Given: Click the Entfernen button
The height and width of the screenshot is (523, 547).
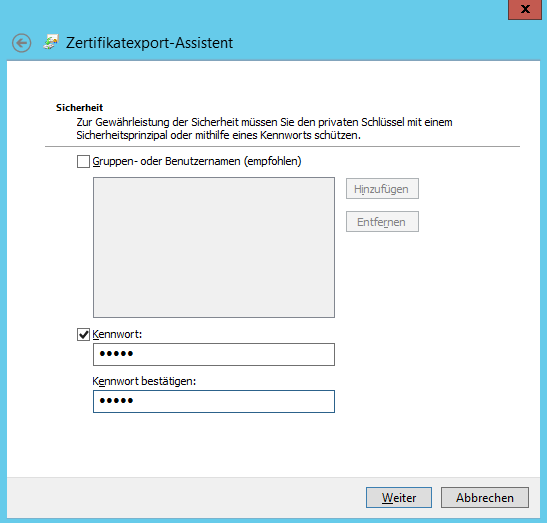Looking at the screenshot, I should [382, 222].
